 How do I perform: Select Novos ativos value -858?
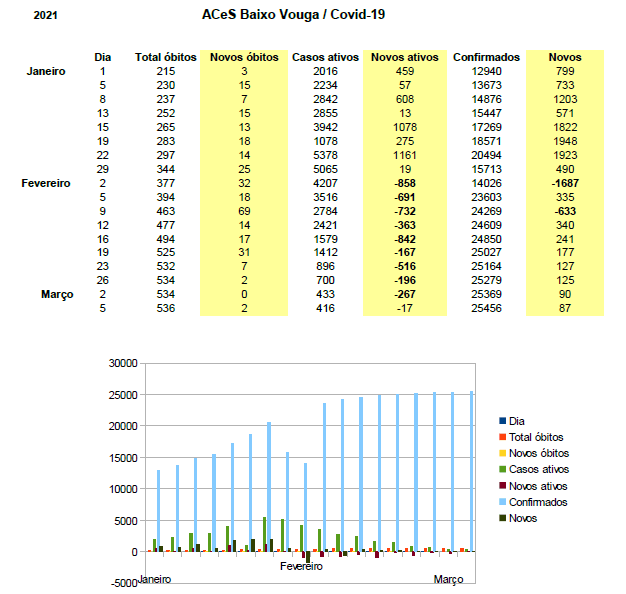tap(405, 183)
